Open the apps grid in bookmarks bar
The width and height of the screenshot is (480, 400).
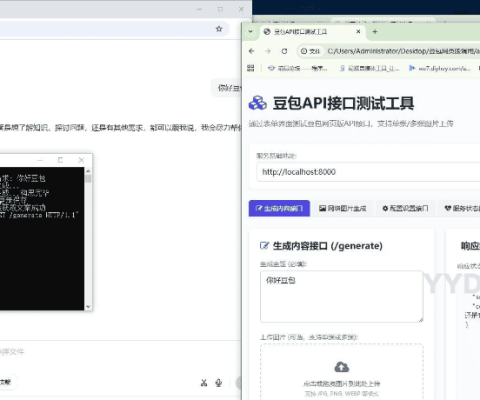251,68
